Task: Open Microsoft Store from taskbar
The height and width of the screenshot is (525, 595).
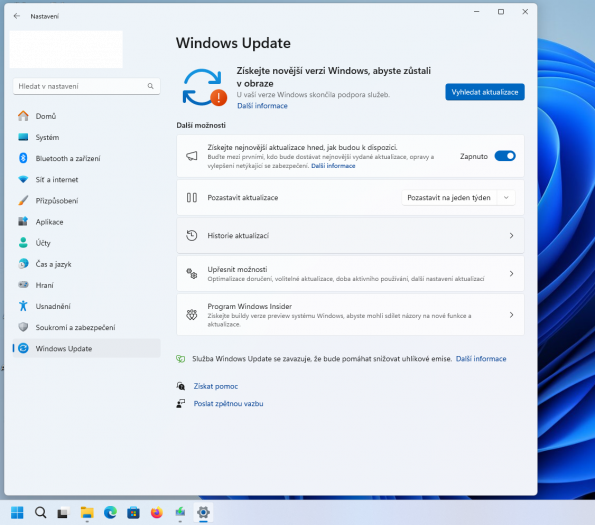Action: click(x=133, y=512)
